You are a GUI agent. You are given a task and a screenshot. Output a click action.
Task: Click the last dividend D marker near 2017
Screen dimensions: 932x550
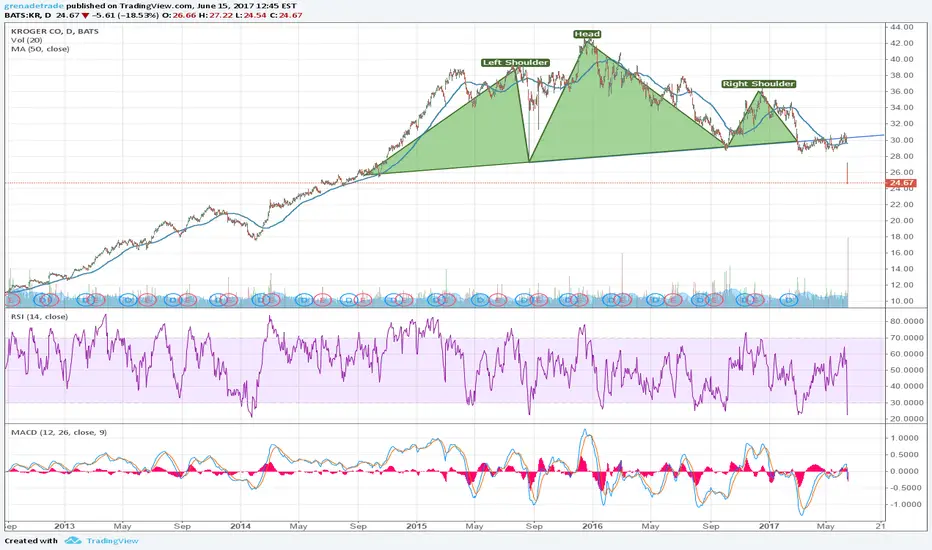(789, 300)
